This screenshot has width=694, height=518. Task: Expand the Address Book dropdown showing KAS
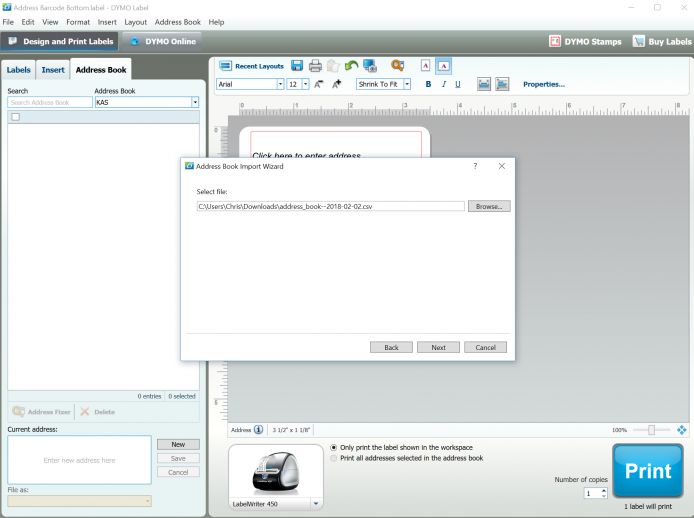pos(195,102)
